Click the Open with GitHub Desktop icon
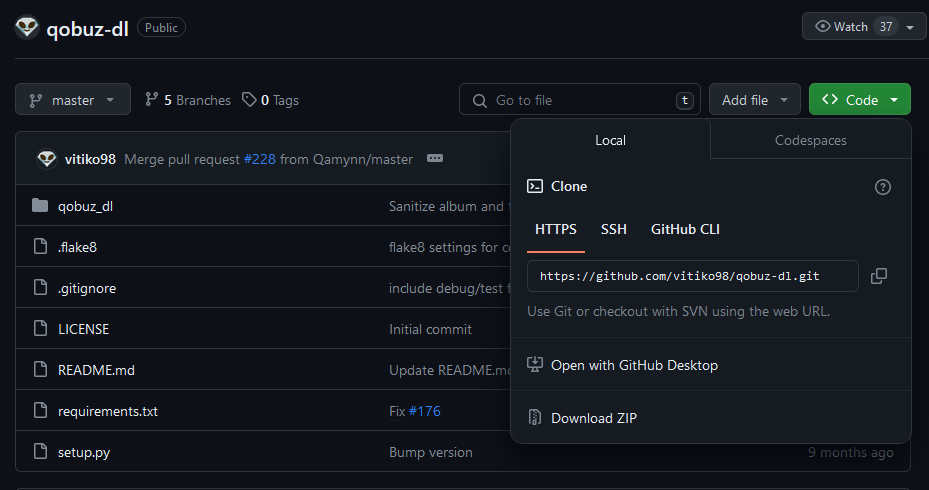Viewport: 929px width, 490px height. coord(535,365)
